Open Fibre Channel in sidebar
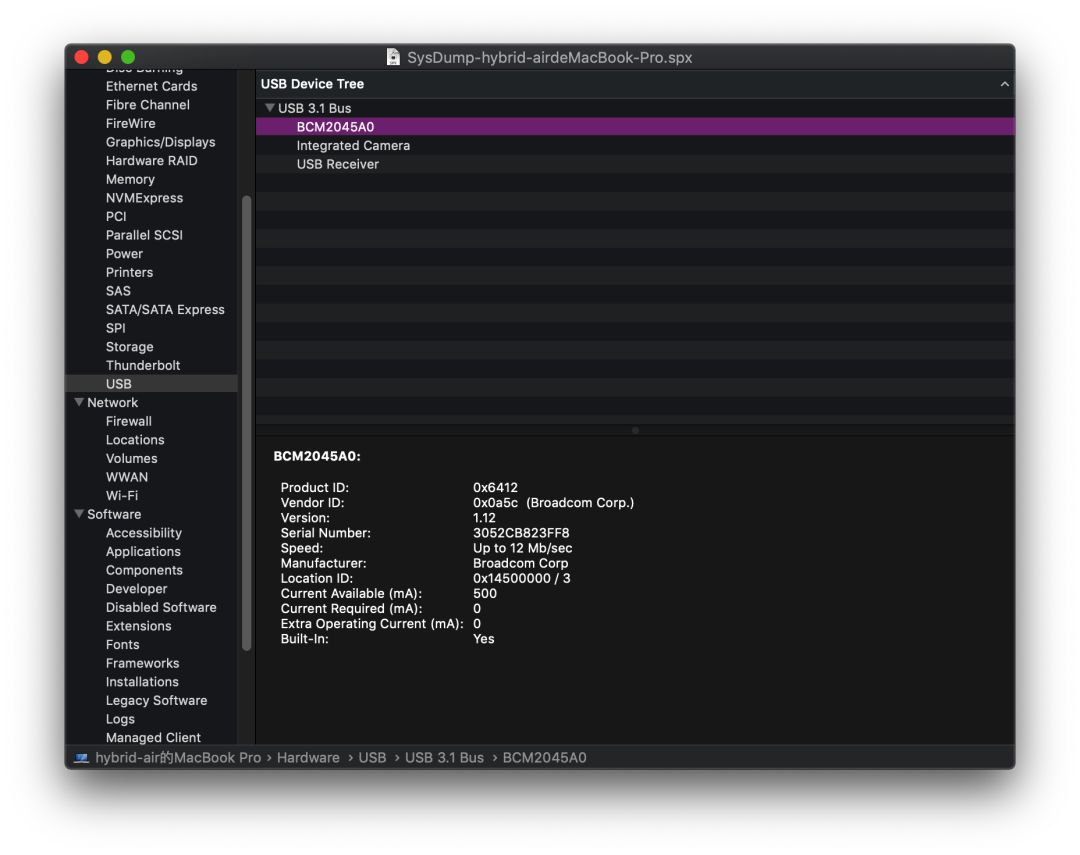Image resolution: width=1080 pixels, height=855 pixels. [x=147, y=105]
